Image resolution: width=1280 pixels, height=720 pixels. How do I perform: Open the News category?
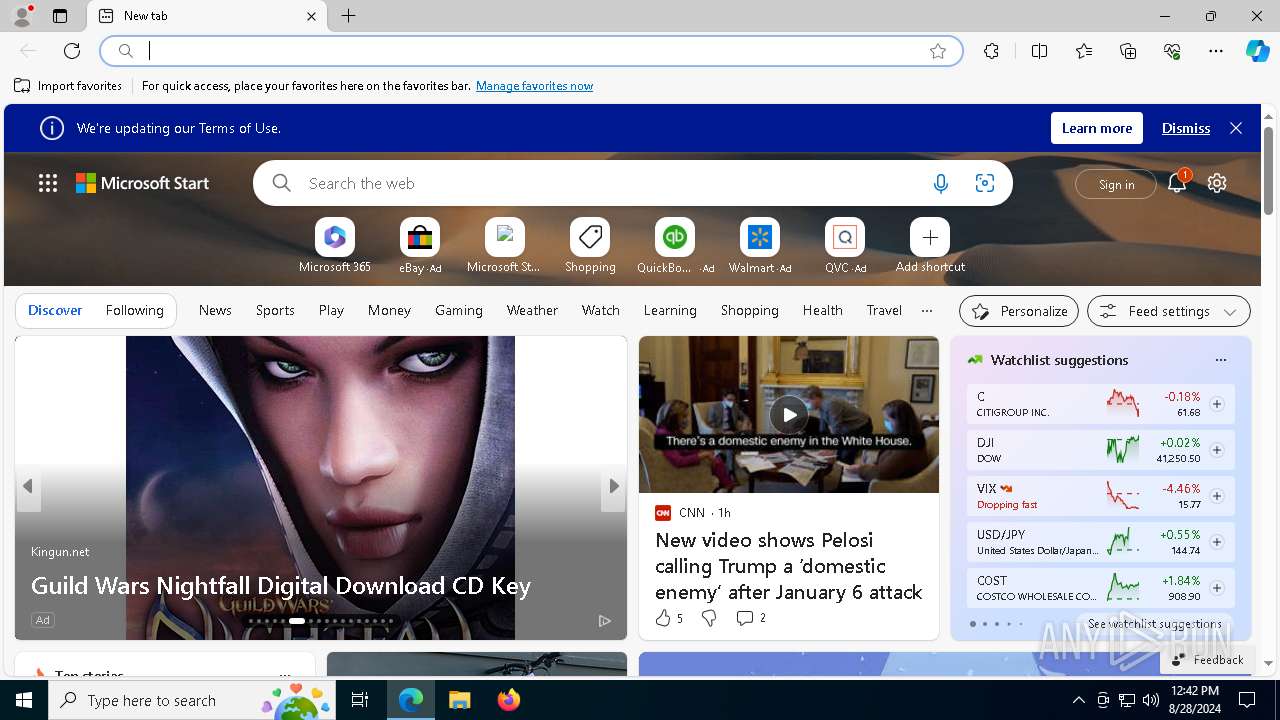[x=215, y=310]
